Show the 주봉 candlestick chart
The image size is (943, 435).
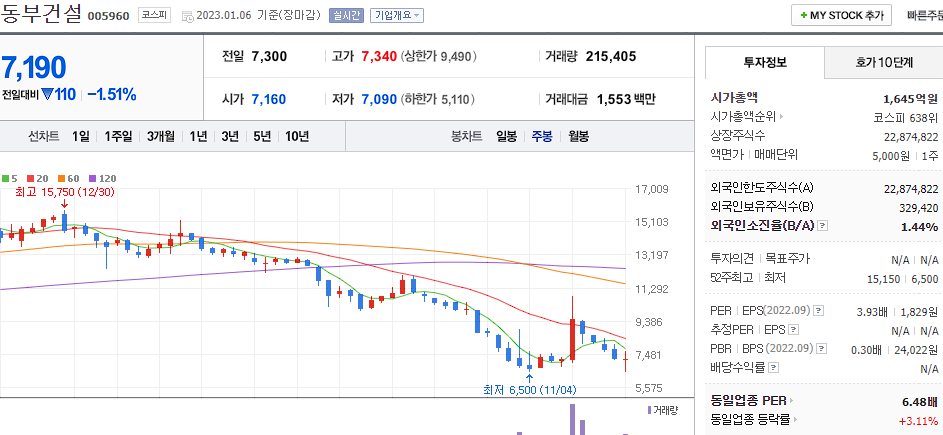point(542,137)
